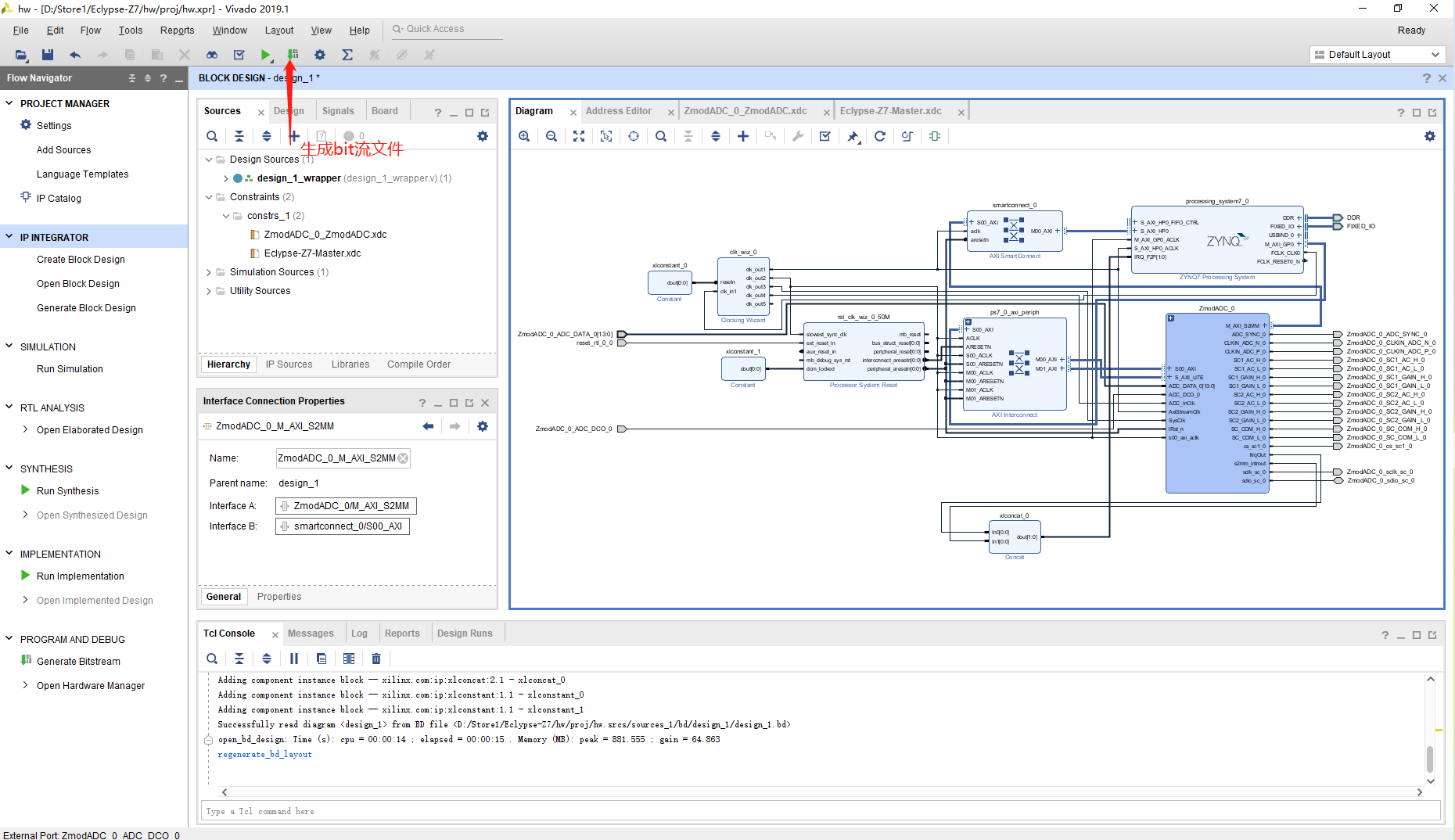The width and height of the screenshot is (1455, 840).
Task: Click Add Sources in Project Manager
Action: point(63,150)
